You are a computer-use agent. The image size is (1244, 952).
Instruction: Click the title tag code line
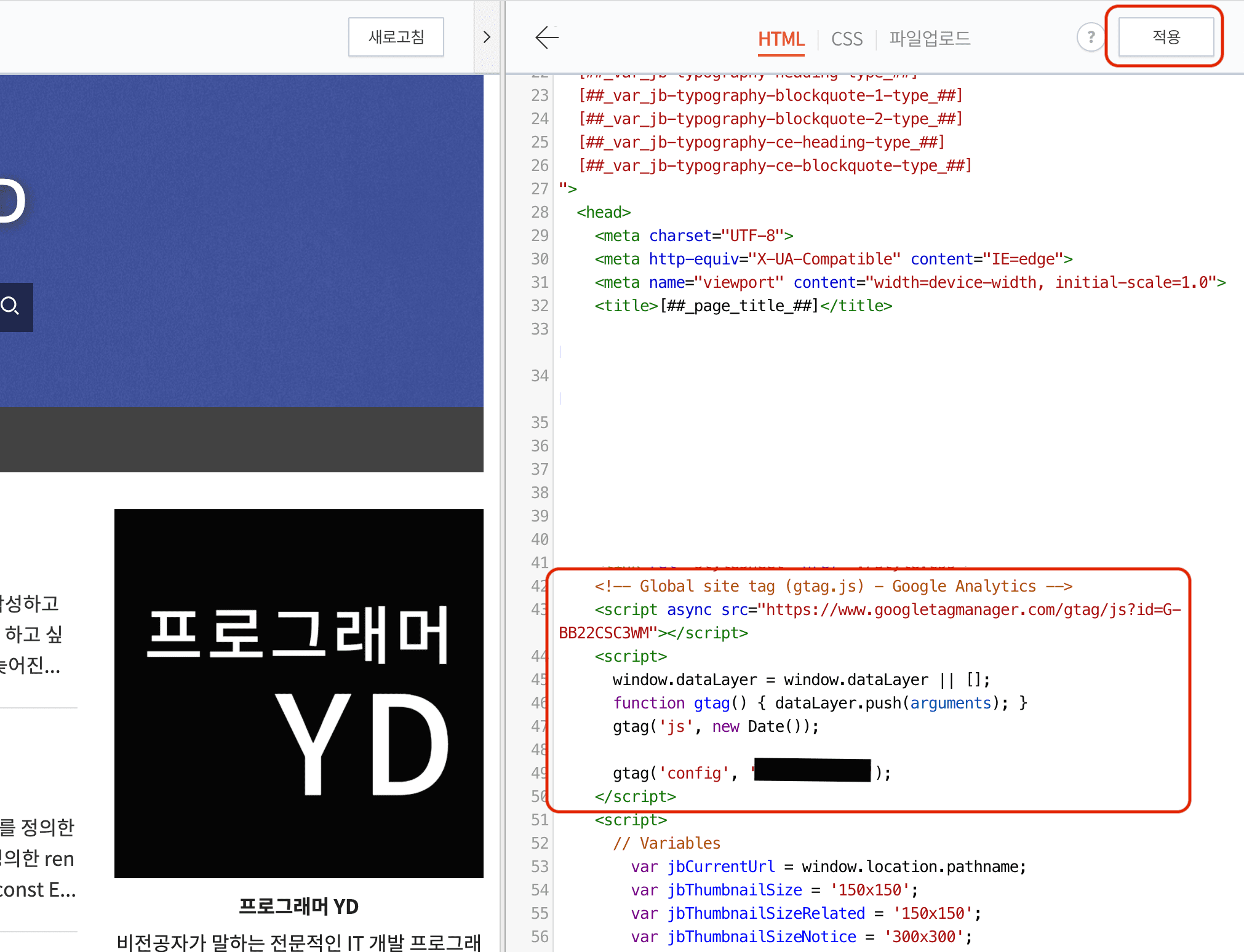[x=743, y=306]
